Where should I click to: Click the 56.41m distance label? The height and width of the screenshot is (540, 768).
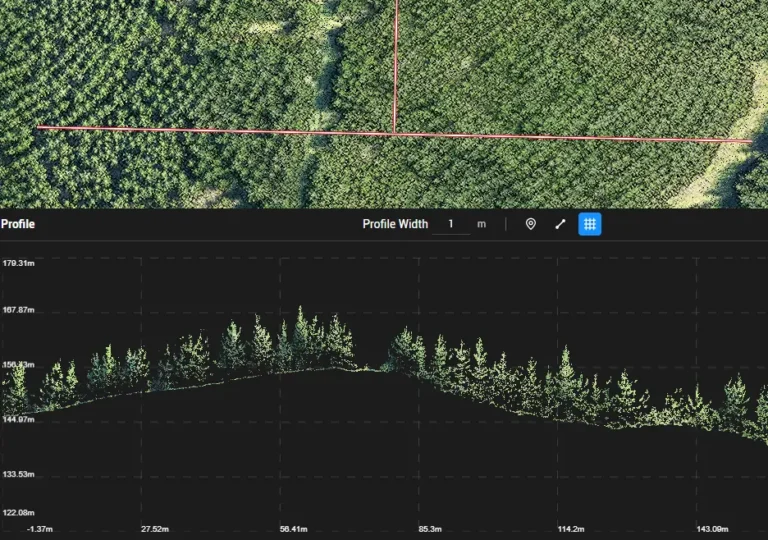pos(294,529)
